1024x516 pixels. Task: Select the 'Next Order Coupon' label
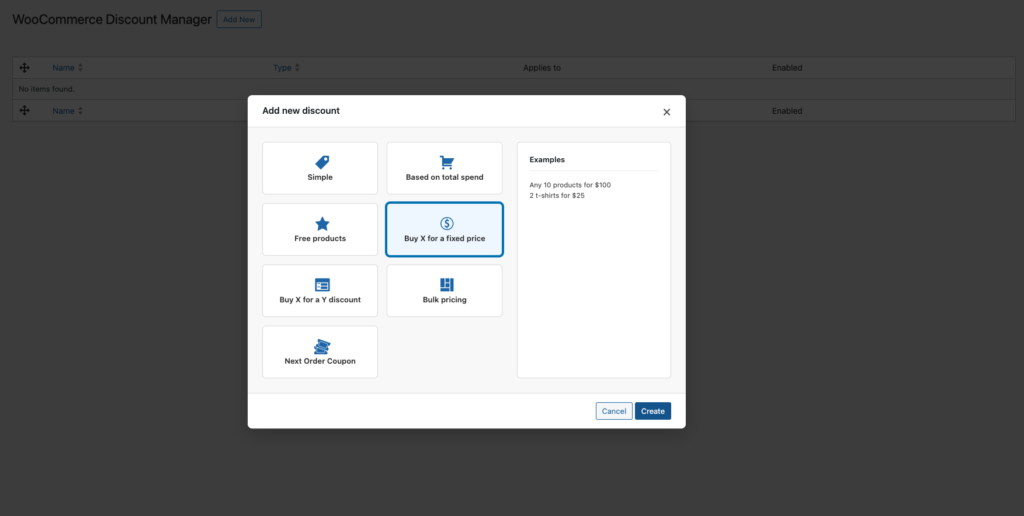click(x=320, y=361)
